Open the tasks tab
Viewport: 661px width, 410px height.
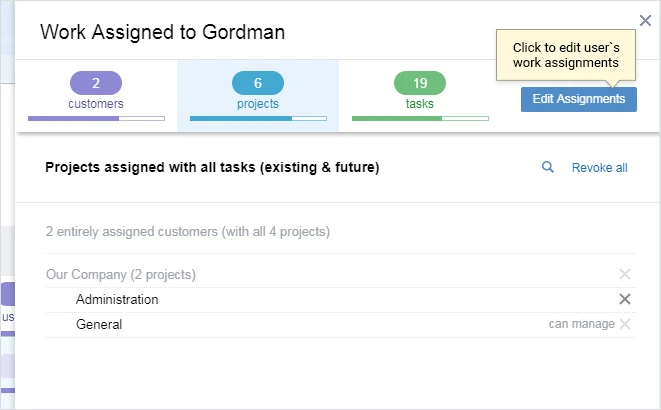(420, 92)
